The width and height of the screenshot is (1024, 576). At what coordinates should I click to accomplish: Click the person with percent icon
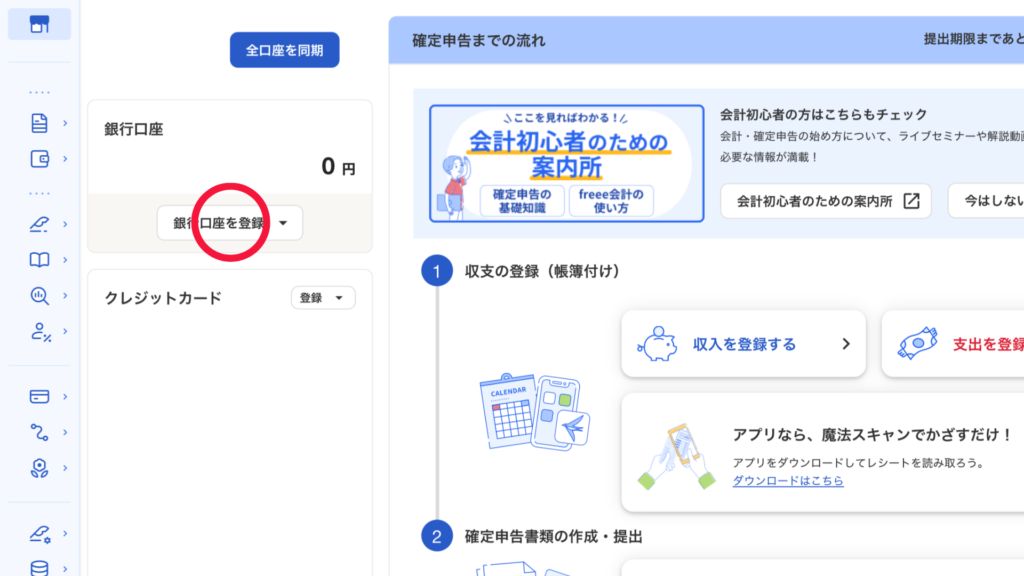pyautogui.click(x=40, y=331)
